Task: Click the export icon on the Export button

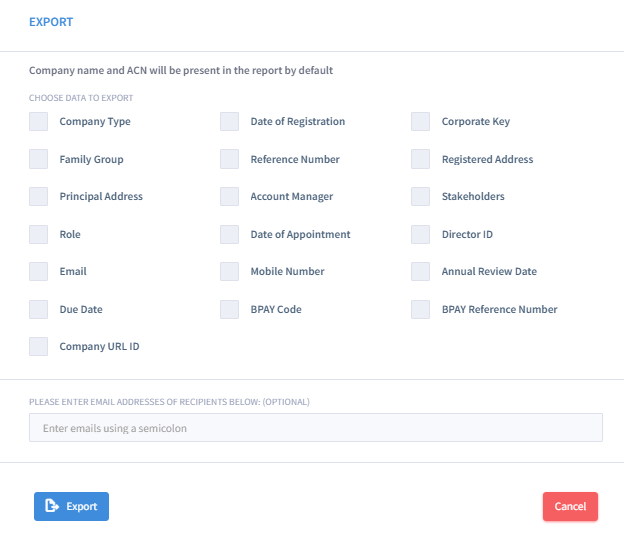Action: click(52, 506)
